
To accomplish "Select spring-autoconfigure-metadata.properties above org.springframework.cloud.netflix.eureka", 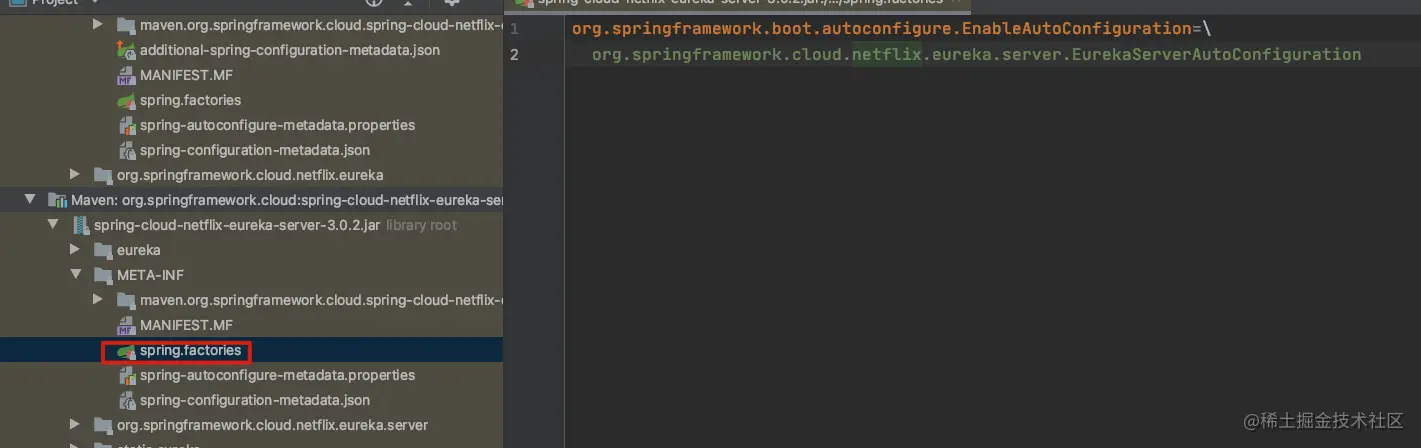I will pyautogui.click(x=277, y=125).
